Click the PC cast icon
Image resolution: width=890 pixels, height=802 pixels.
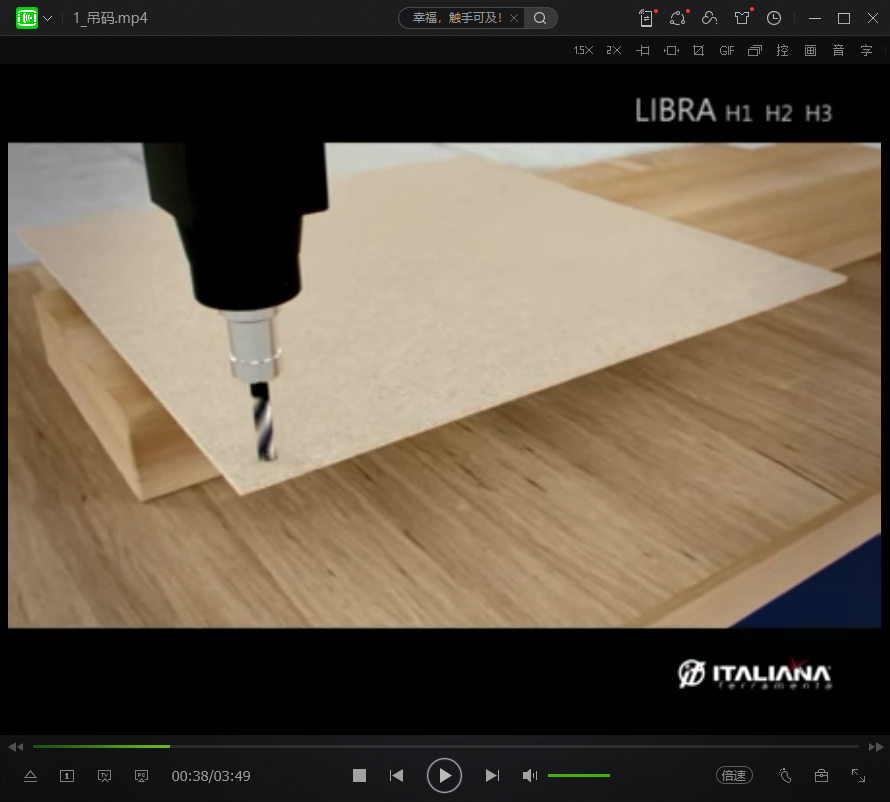(141, 776)
